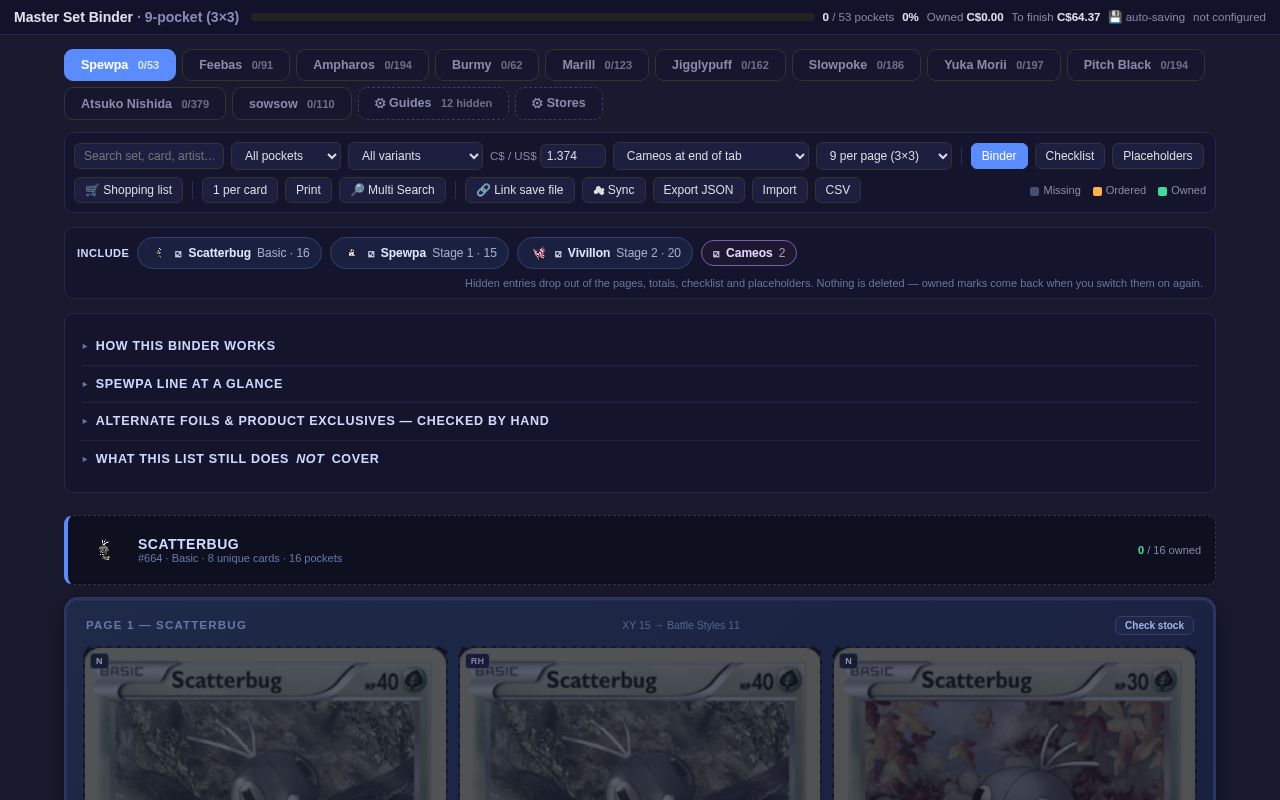Click the Scatterbug sprite in the Include row

[159, 253]
